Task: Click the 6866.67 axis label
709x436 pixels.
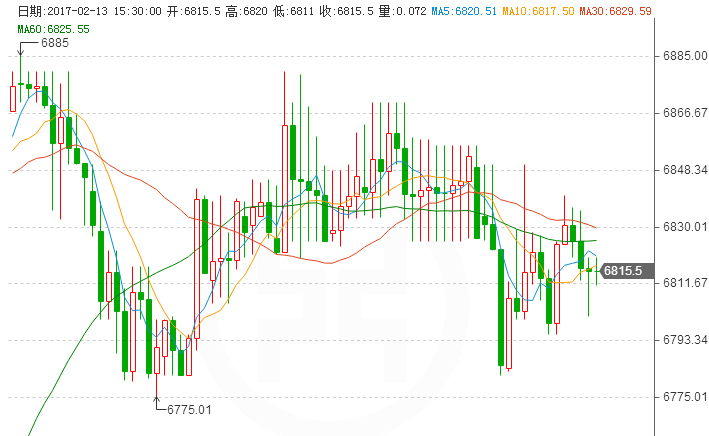Action: click(x=685, y=113)
